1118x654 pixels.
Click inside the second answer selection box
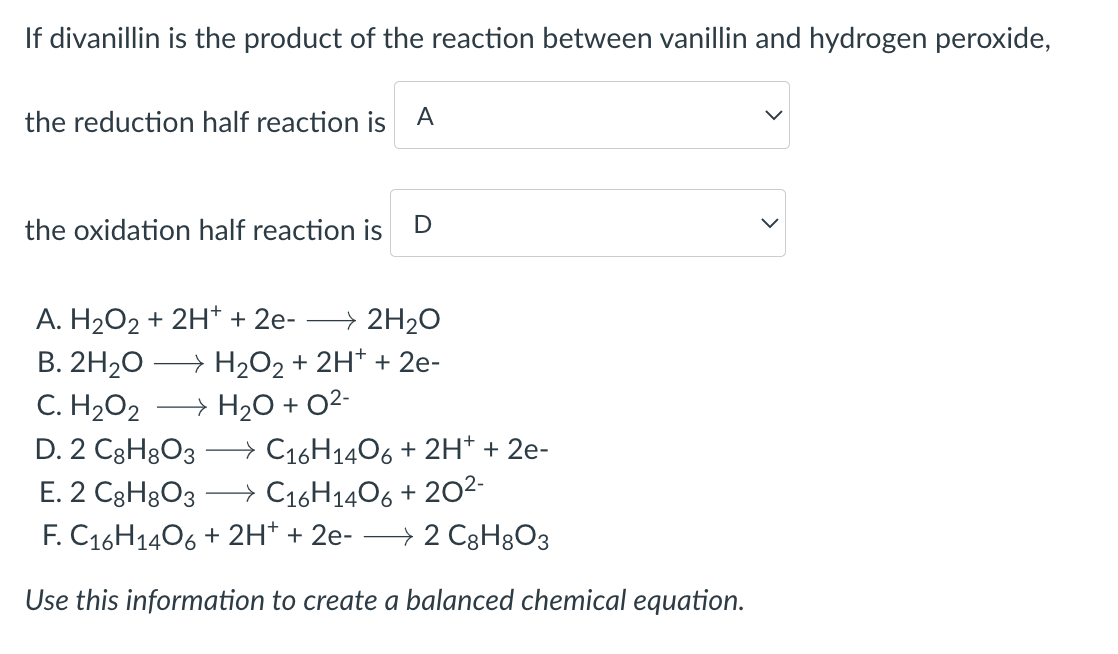click(588, 222)
